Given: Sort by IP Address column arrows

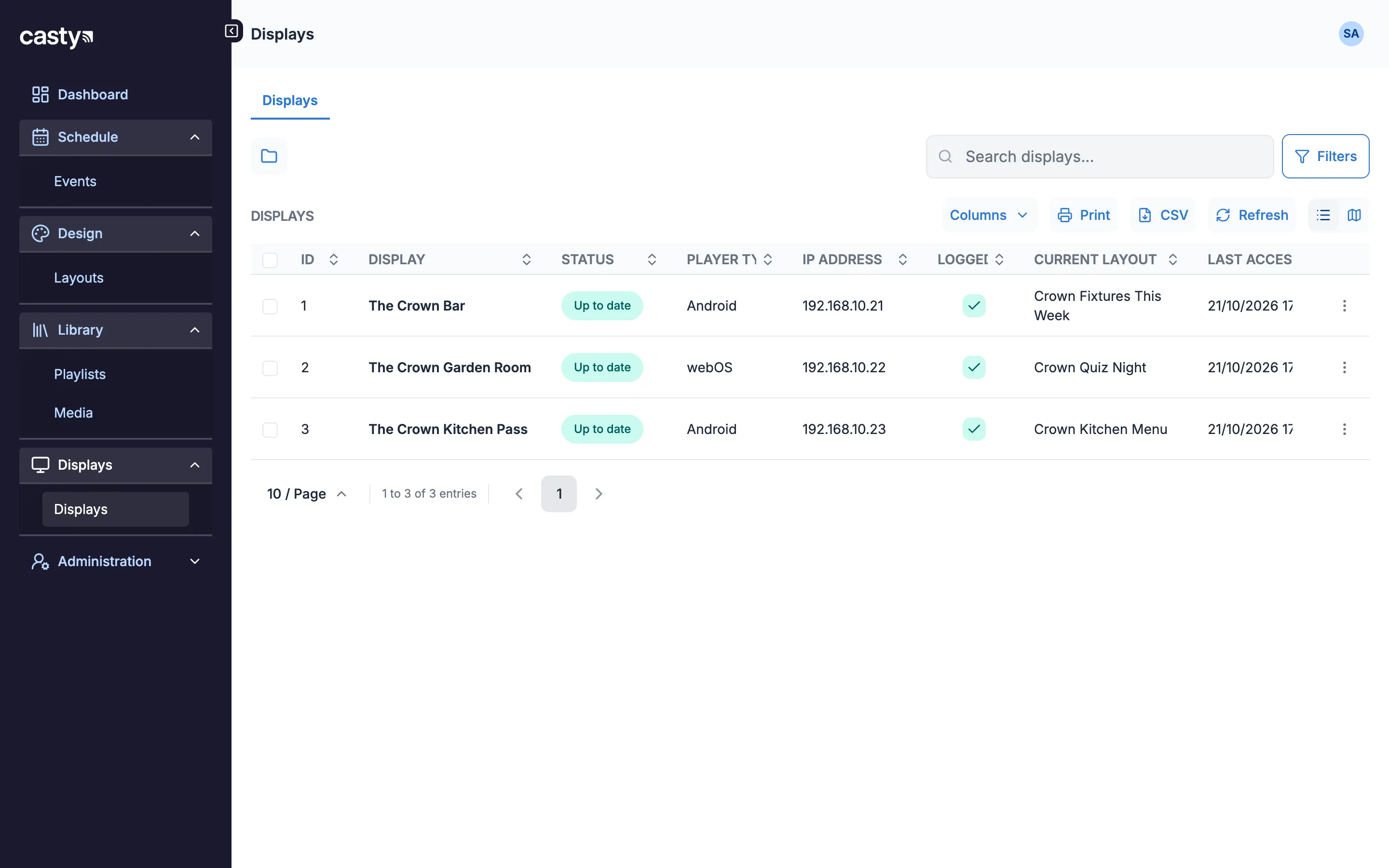Looking at the screenshot, I should coord(902,259).
